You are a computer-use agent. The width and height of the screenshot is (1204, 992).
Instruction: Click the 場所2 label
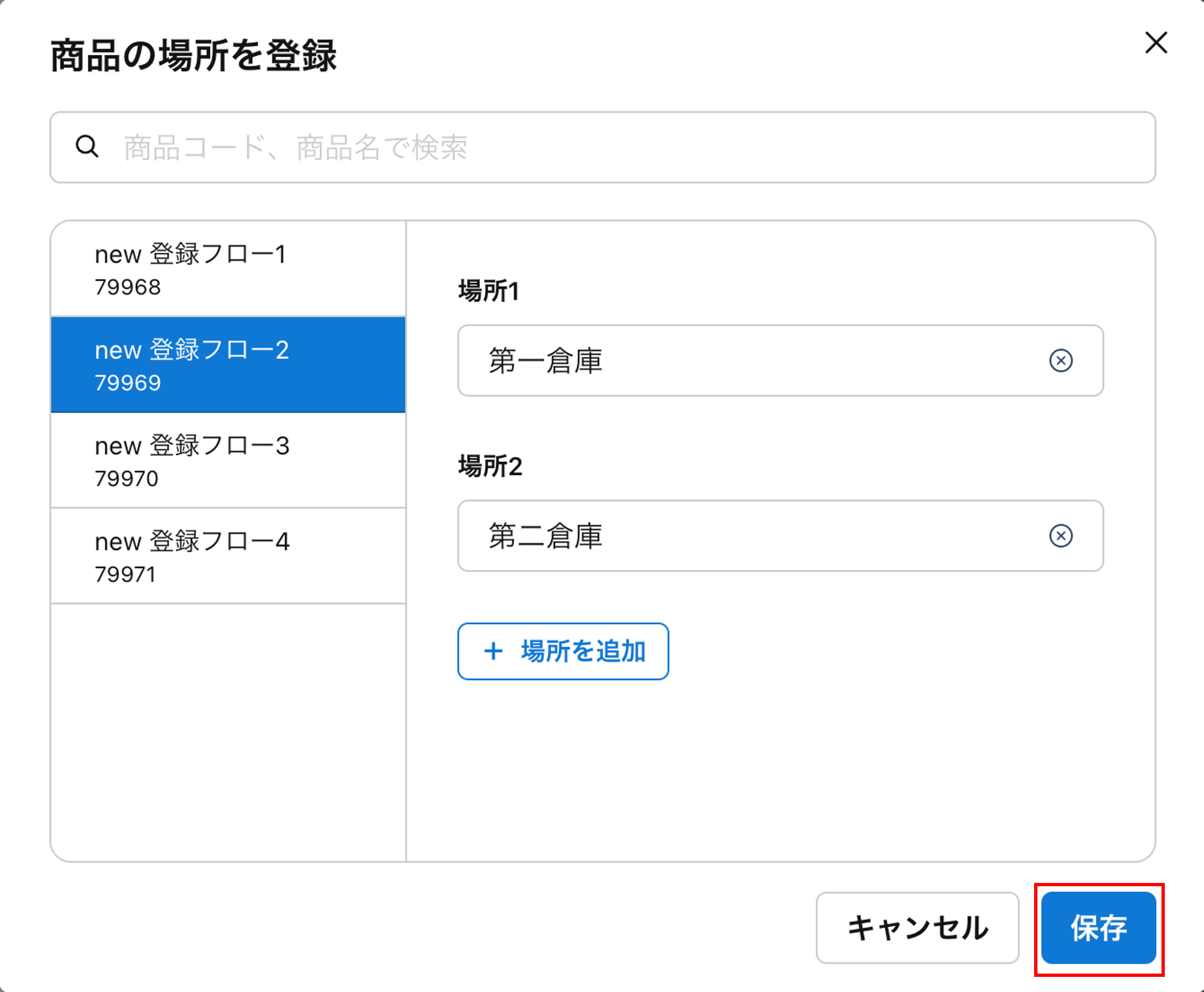[x=490, y=466]
